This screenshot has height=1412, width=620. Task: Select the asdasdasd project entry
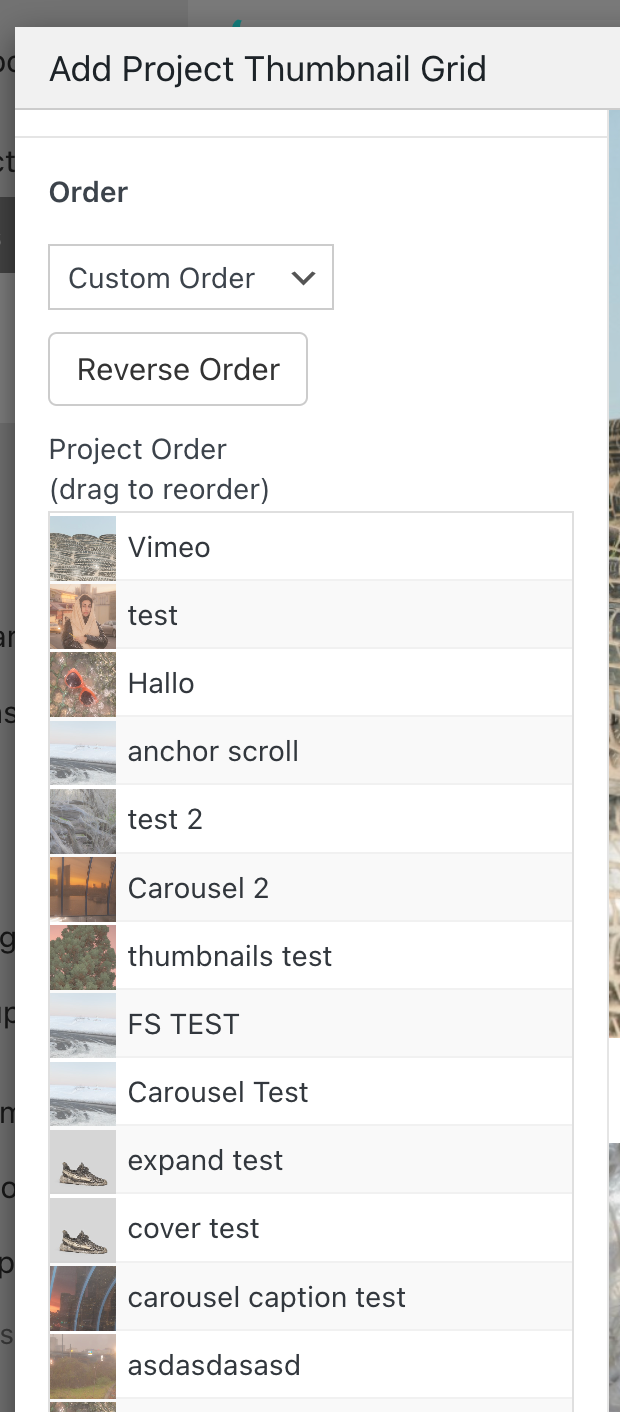point(300,1364)
